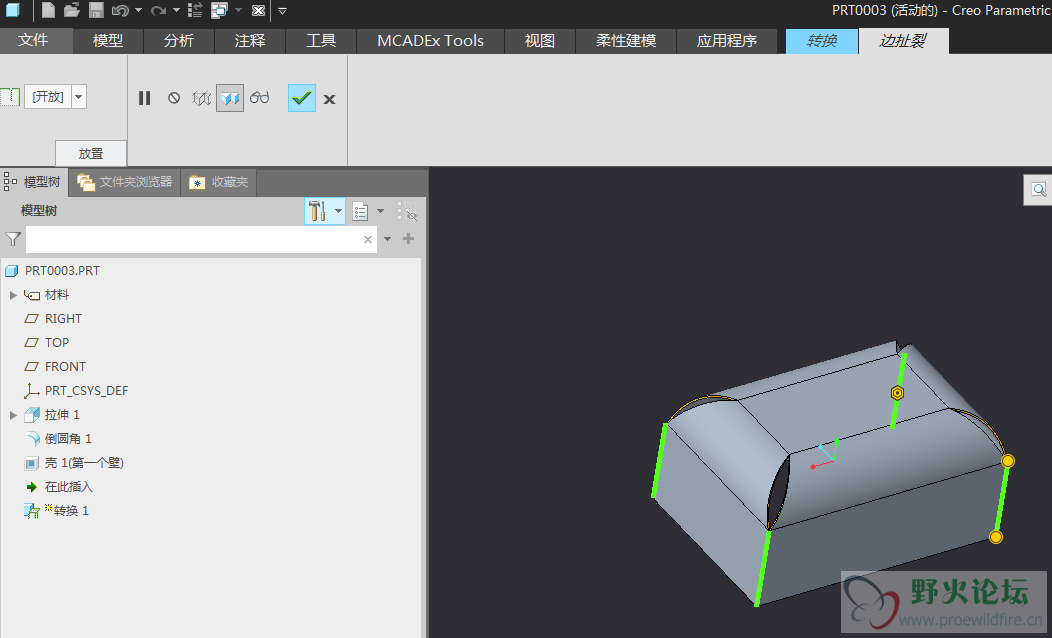This screenshot has width=1052, height=638.
Task: Open the Windows list dropdown arrow
Action: (x=238, y=10)
